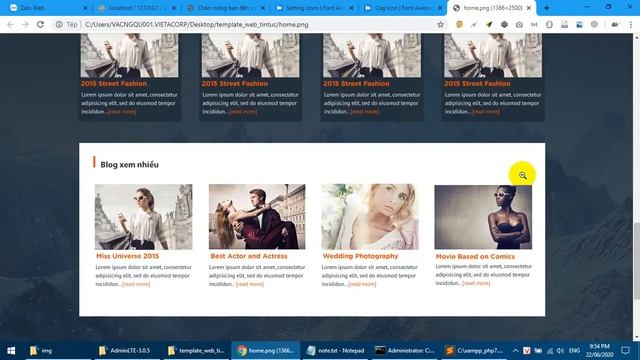The width and height of the screenshot is (640, 360).
Task: Close the Chào mừng bạn đến tab
Action: [263, 8]
